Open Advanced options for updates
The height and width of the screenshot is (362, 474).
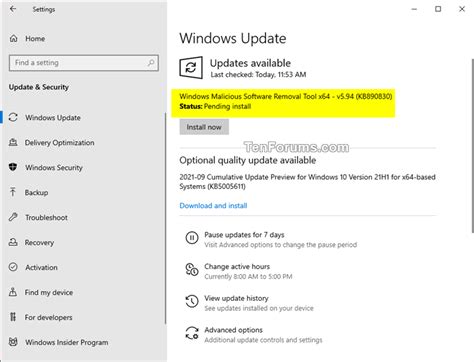[x=233, y=330]
